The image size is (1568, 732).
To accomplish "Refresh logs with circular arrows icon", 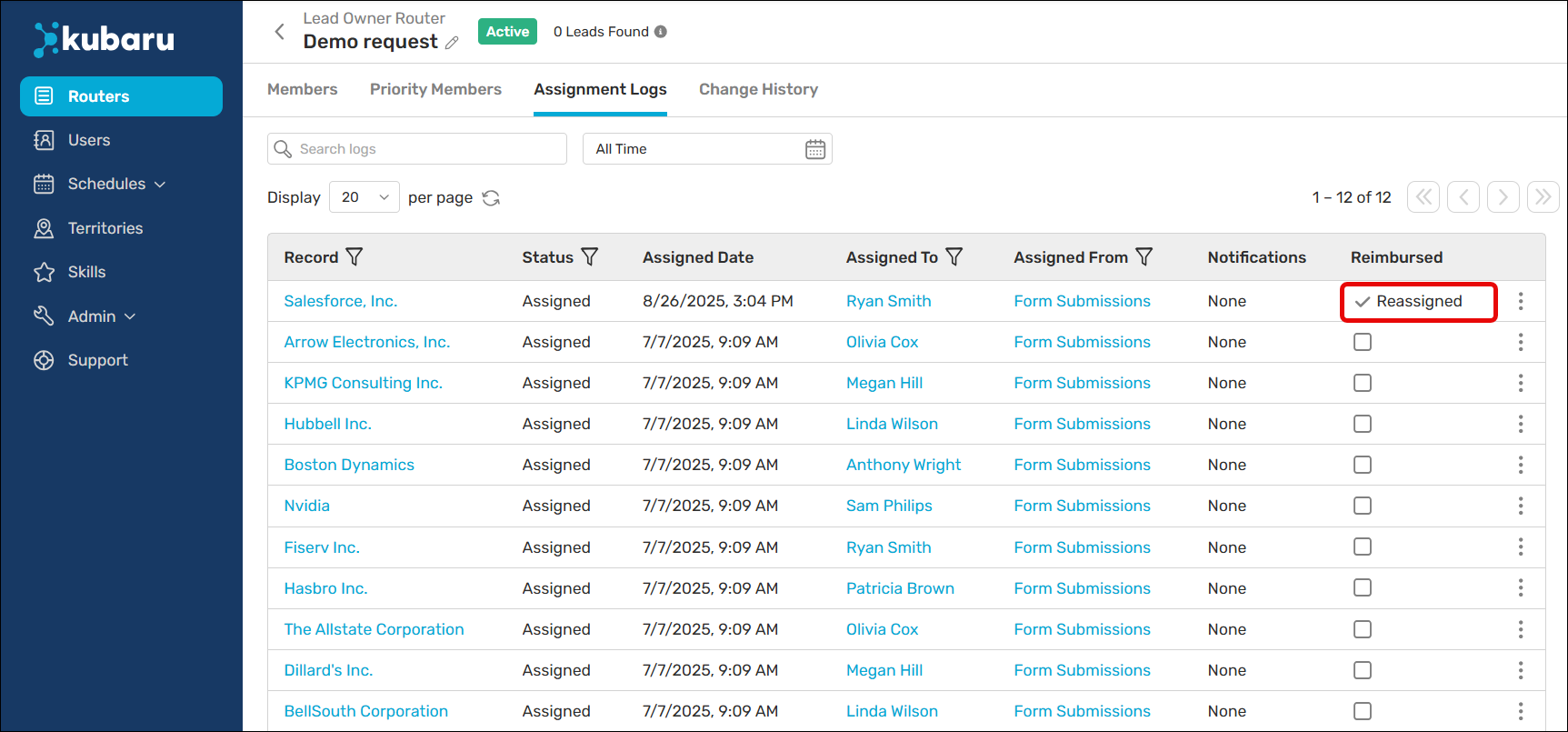I will pyautogui.click(x=491, y=198).
